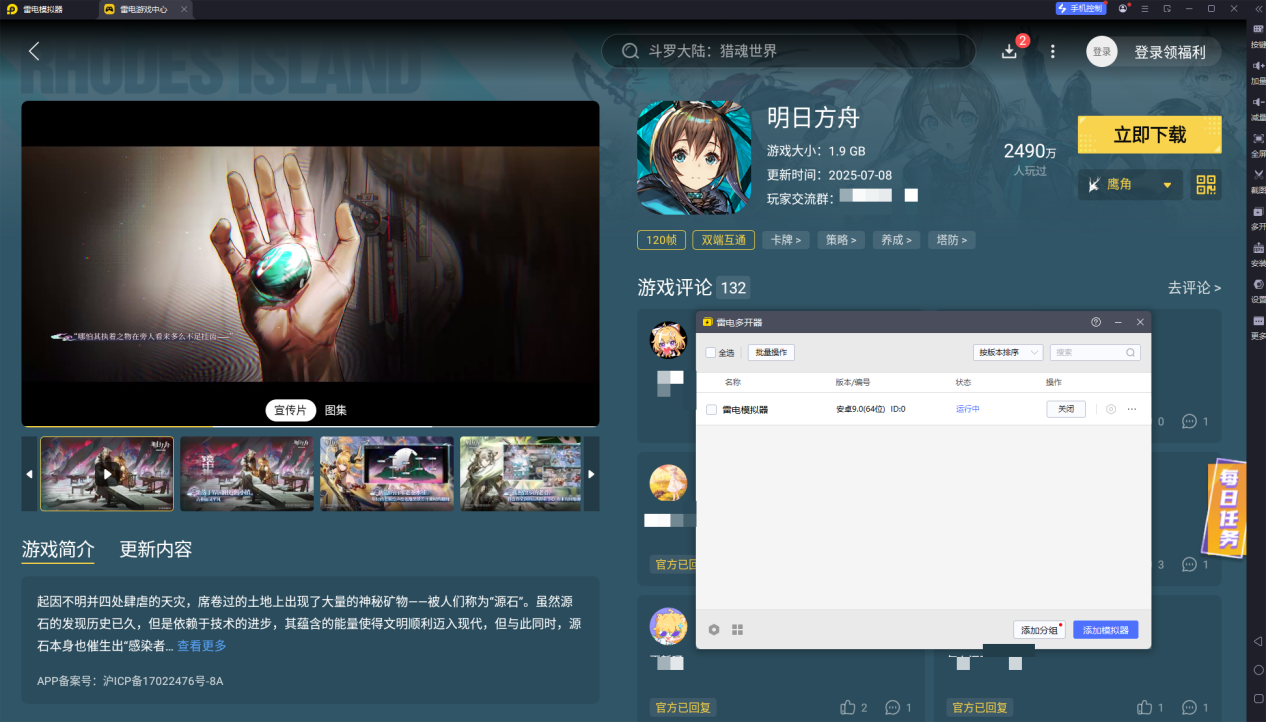
Task: Tap the Android back triangle button
Action: coord(1258,640)
